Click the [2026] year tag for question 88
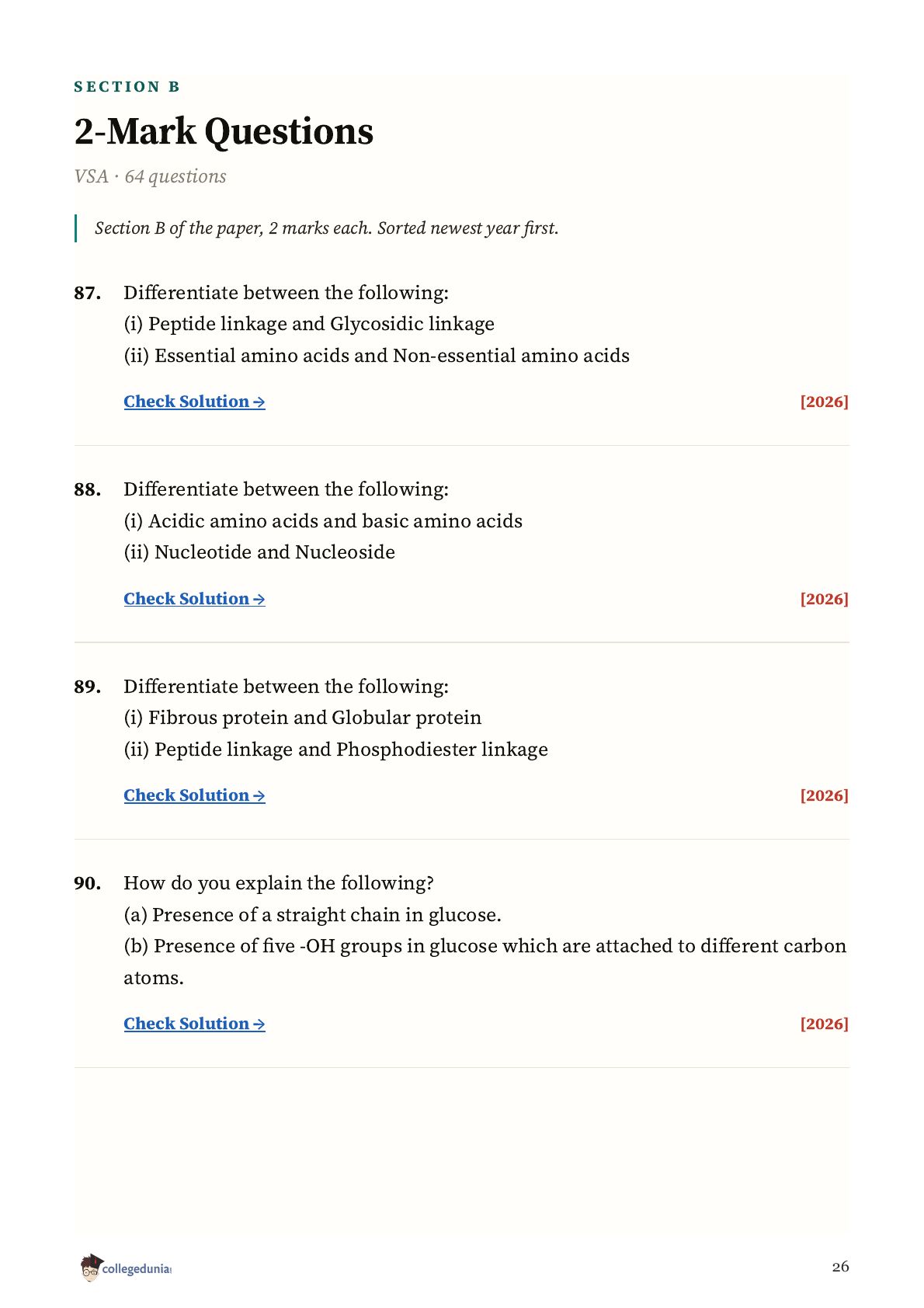This screenshot has height=1308, width=924. tap(824, 599)
